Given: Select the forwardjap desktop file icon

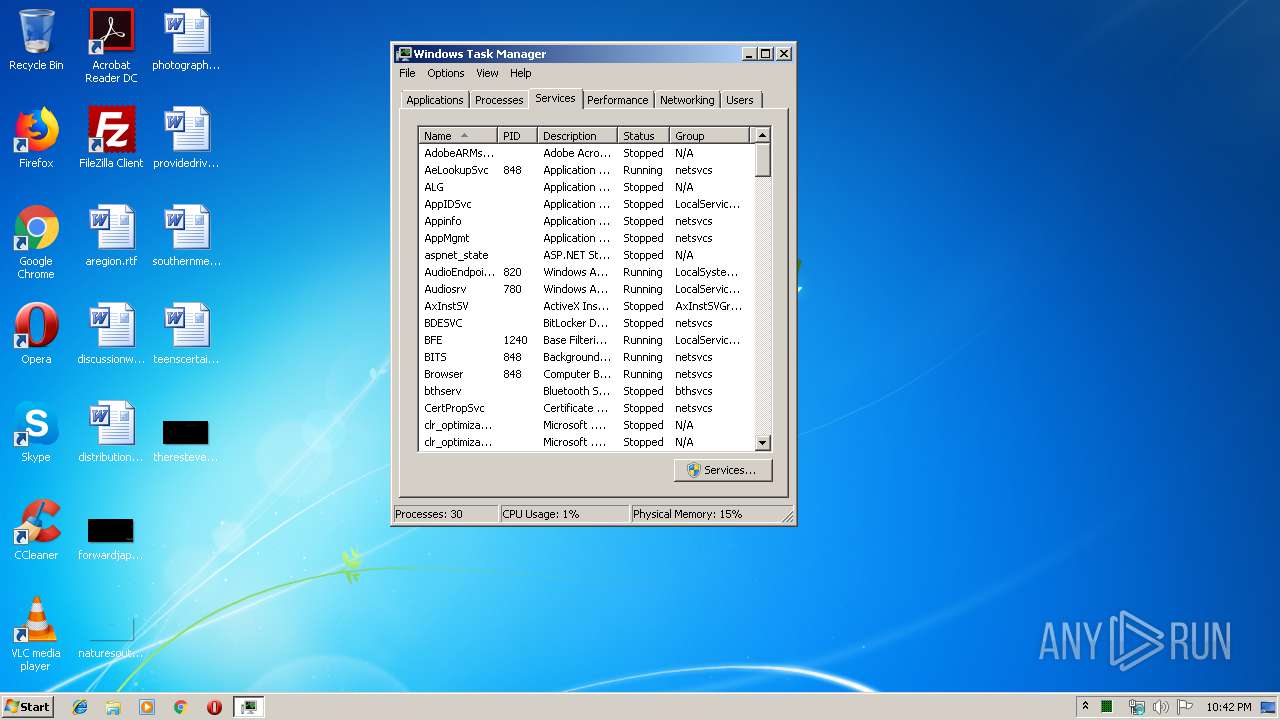Looking at the screenshot, I should (x=111, y=538).
